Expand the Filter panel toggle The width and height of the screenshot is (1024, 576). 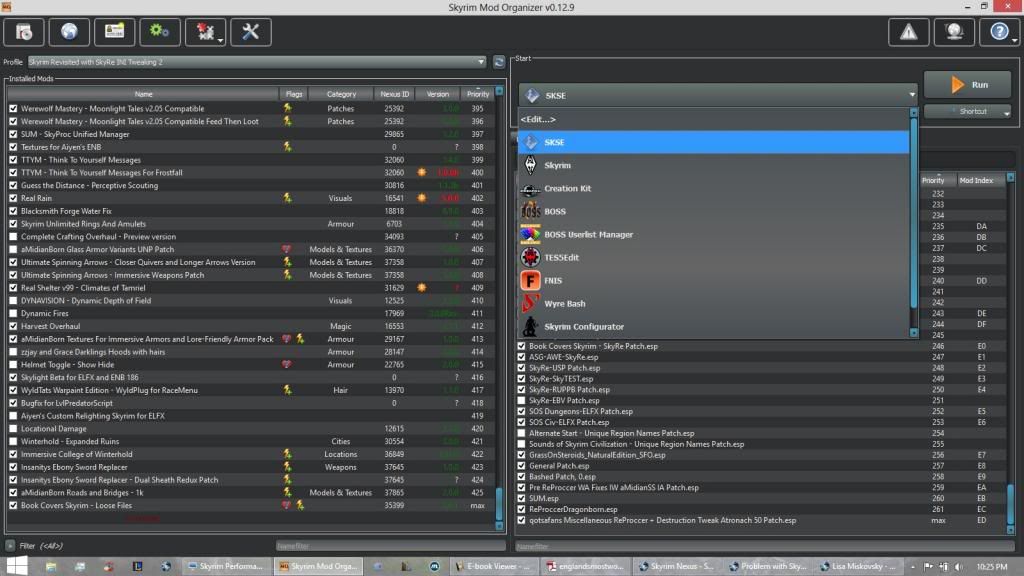(10, 545)
